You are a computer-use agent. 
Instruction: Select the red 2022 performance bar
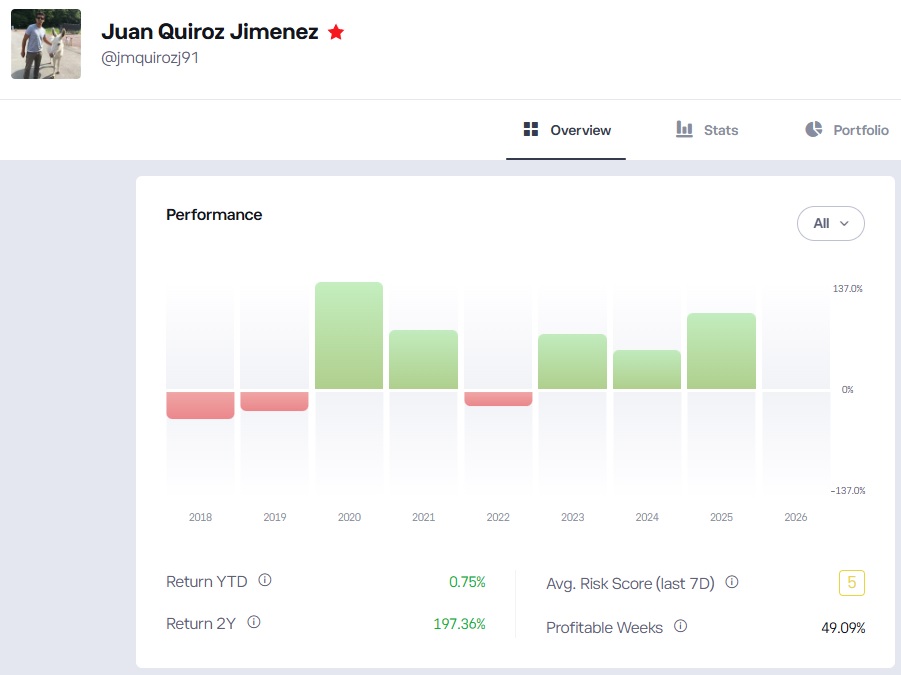point(498,398)
